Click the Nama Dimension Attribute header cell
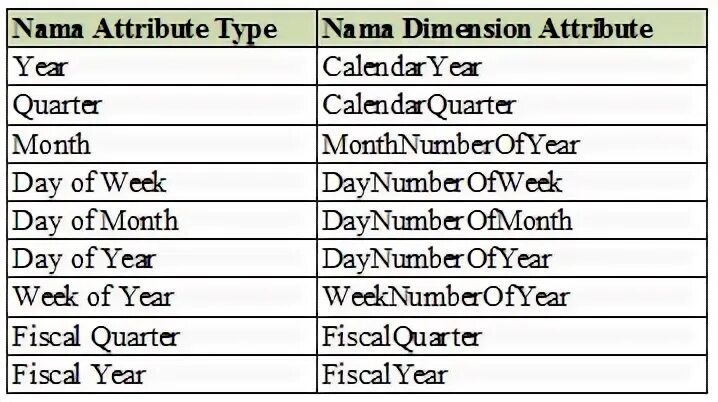The image size is (718, 402). [512, 28]
